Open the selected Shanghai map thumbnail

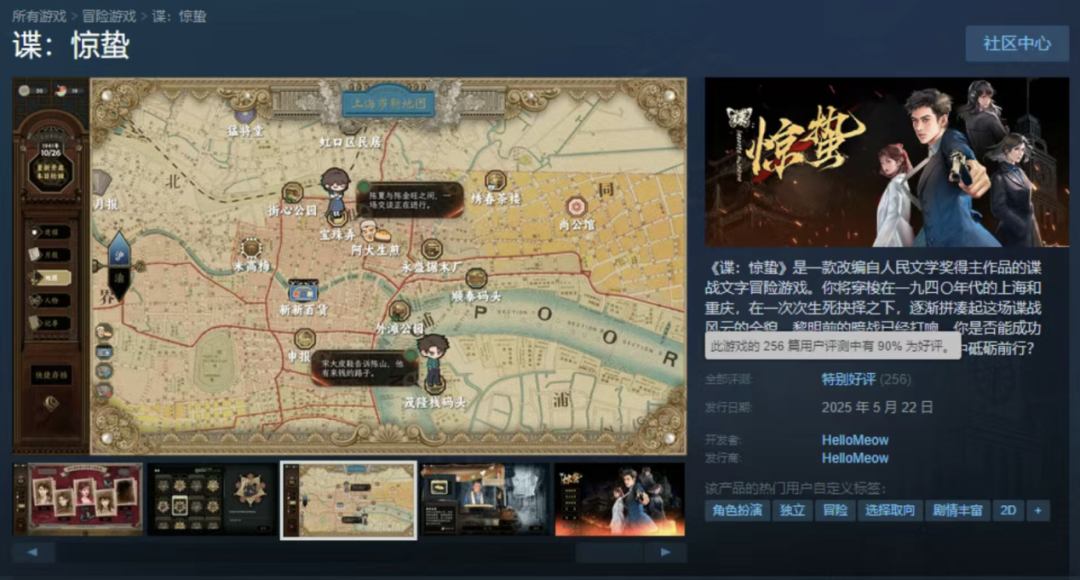(x=349, y=500)
